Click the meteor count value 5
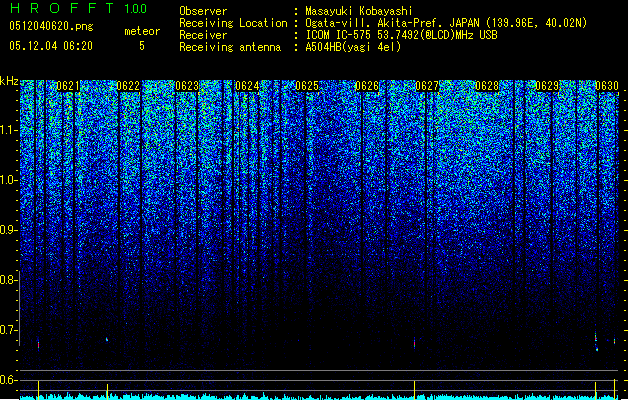Viewport: 629px width, 400px height. pos(142,46)
